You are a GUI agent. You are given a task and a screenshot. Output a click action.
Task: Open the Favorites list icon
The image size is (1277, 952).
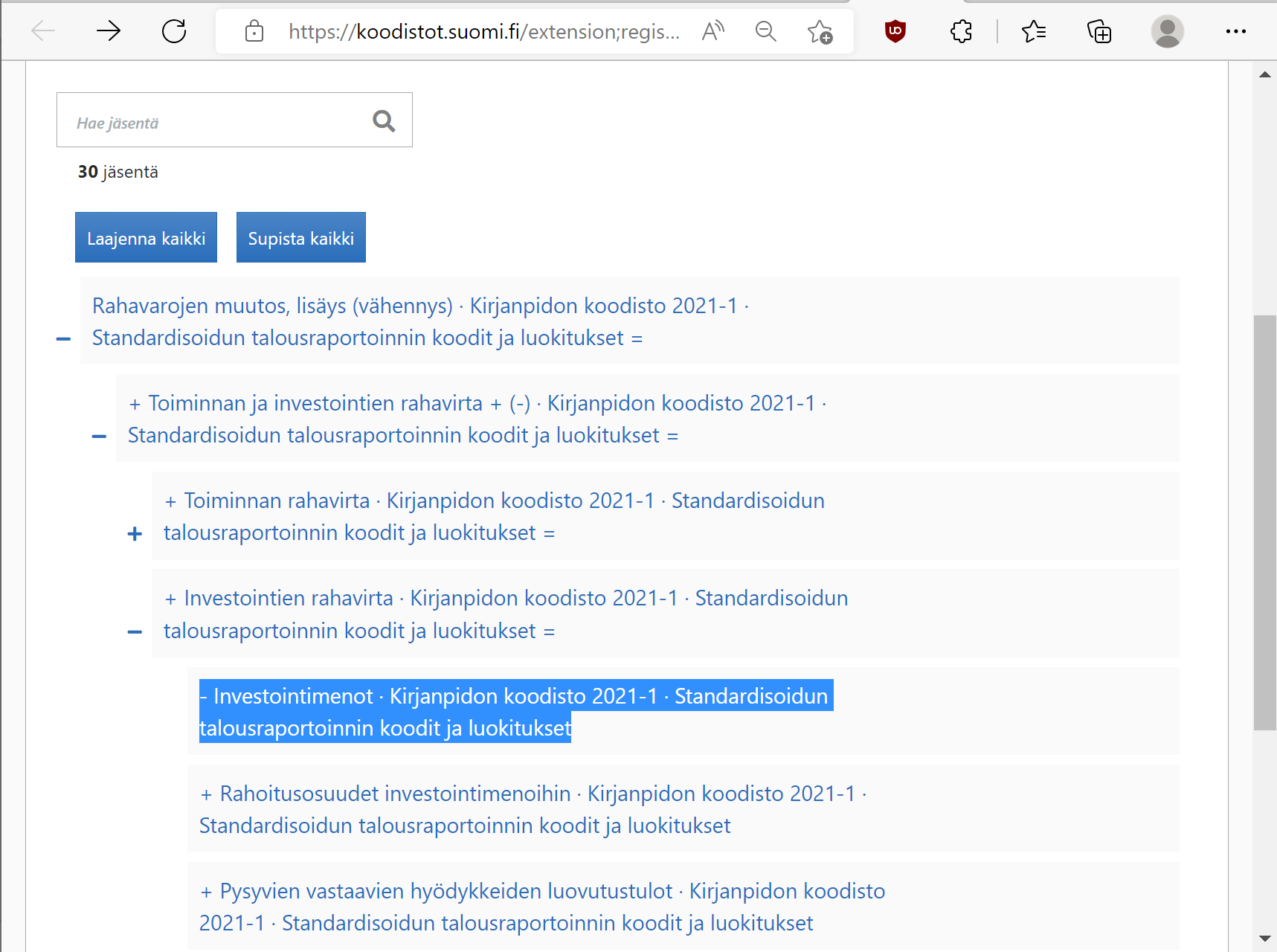1033,31
